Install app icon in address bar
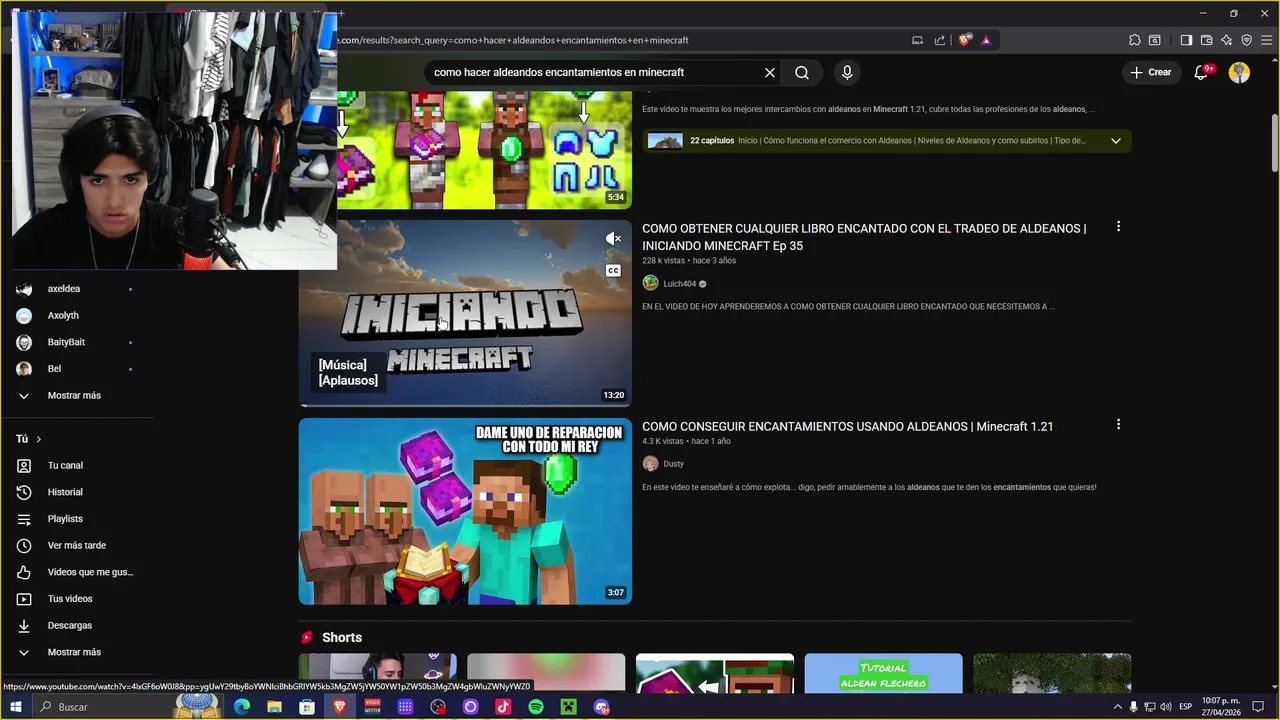 point(917,40)
